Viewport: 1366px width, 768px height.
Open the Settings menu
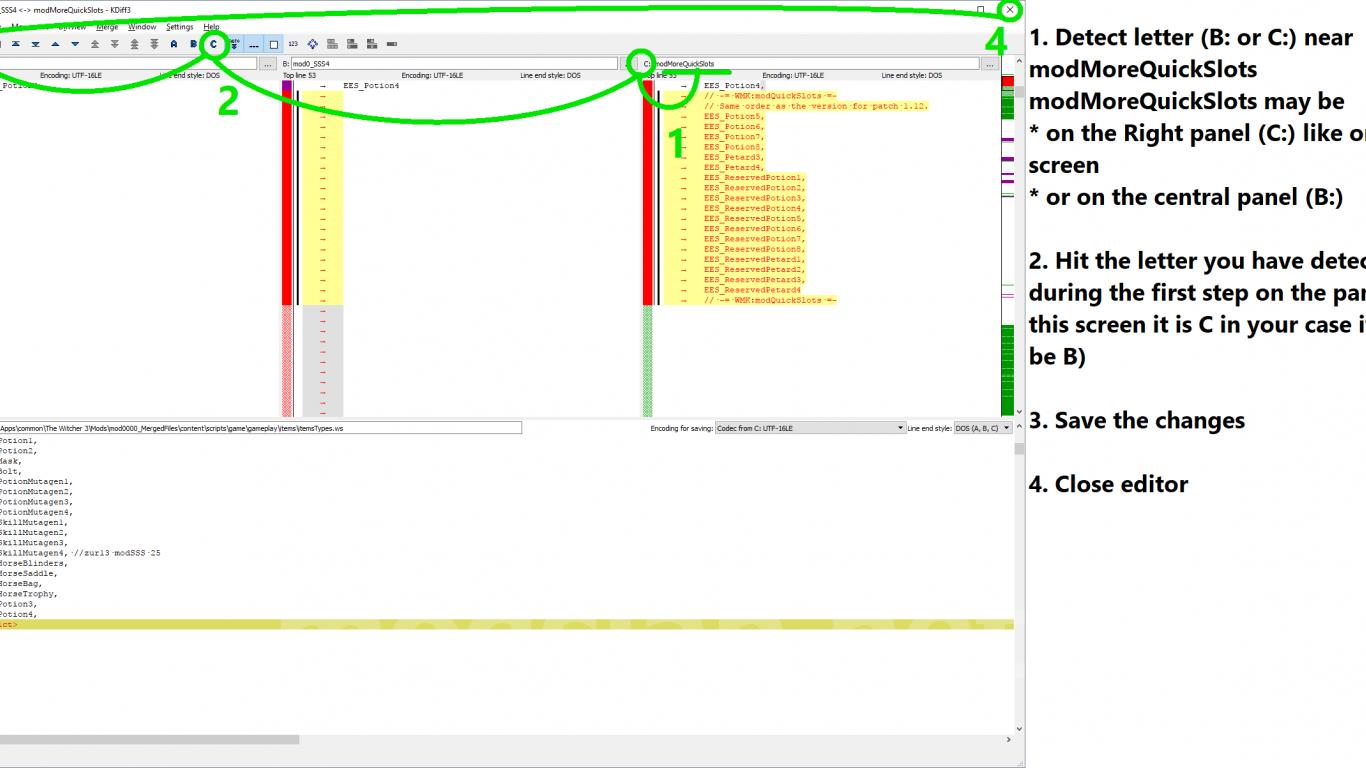tap(180, 27)
